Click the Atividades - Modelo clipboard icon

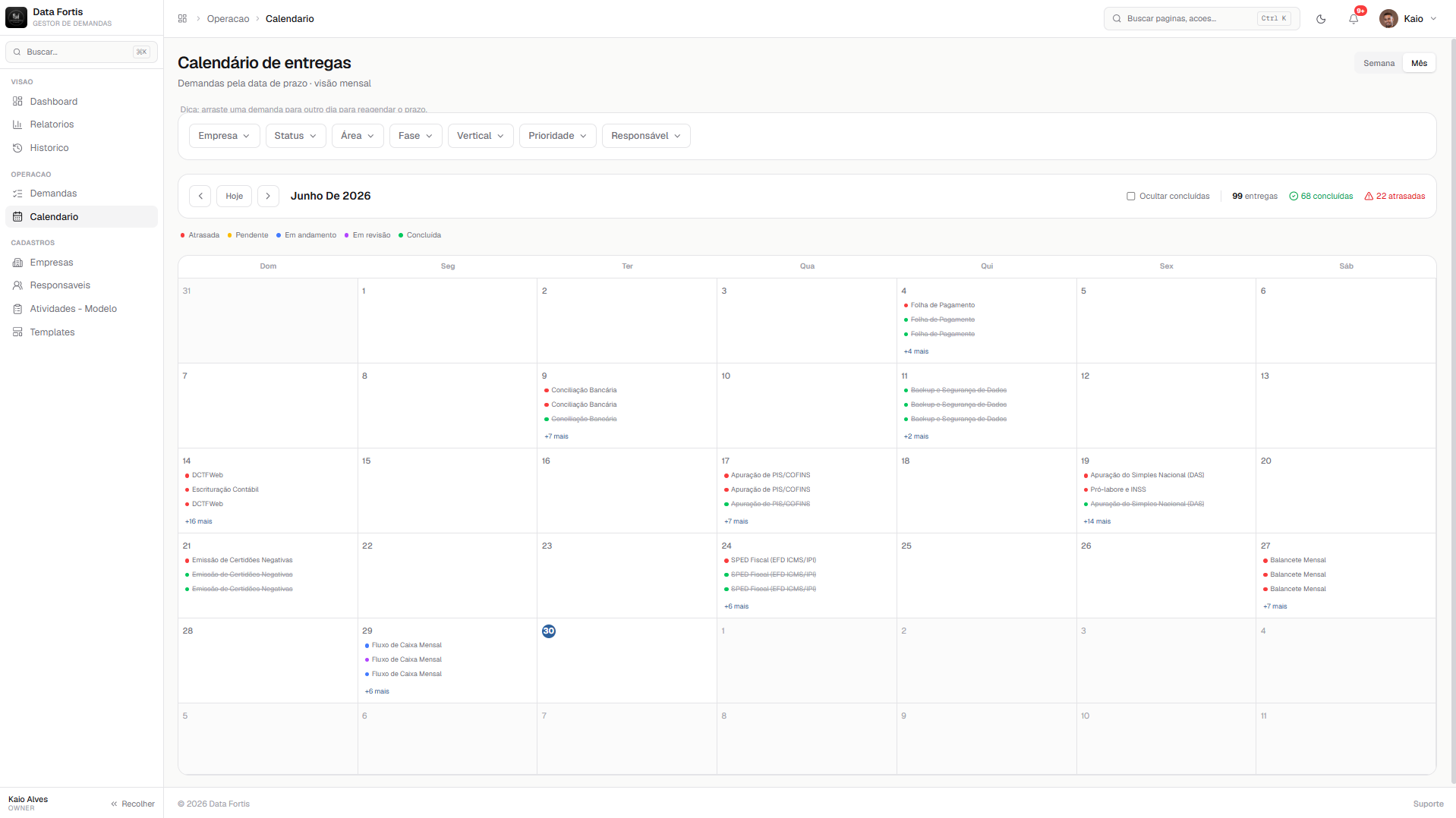coord(17,309)
